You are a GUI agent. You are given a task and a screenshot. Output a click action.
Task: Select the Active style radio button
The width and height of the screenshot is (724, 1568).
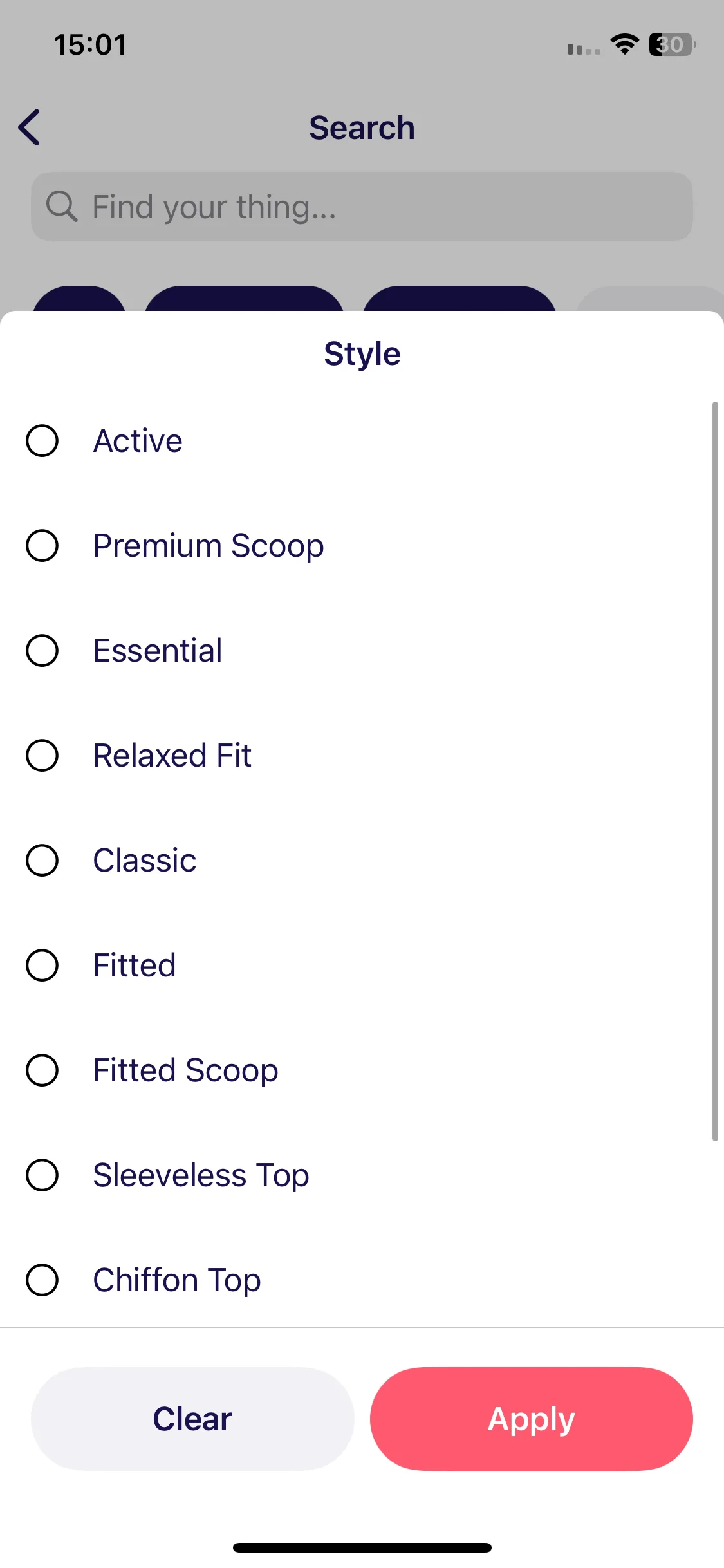42,441
